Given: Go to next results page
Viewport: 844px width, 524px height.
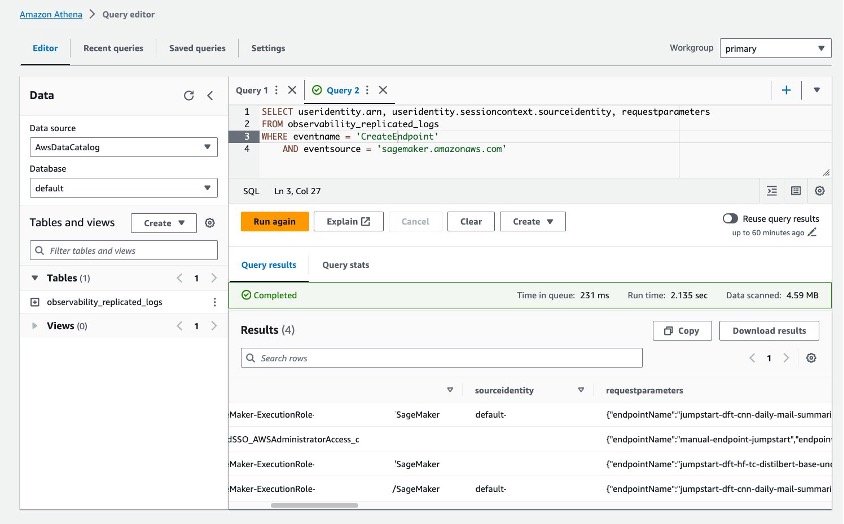Looking at the screenshot, I should (786, 358).
